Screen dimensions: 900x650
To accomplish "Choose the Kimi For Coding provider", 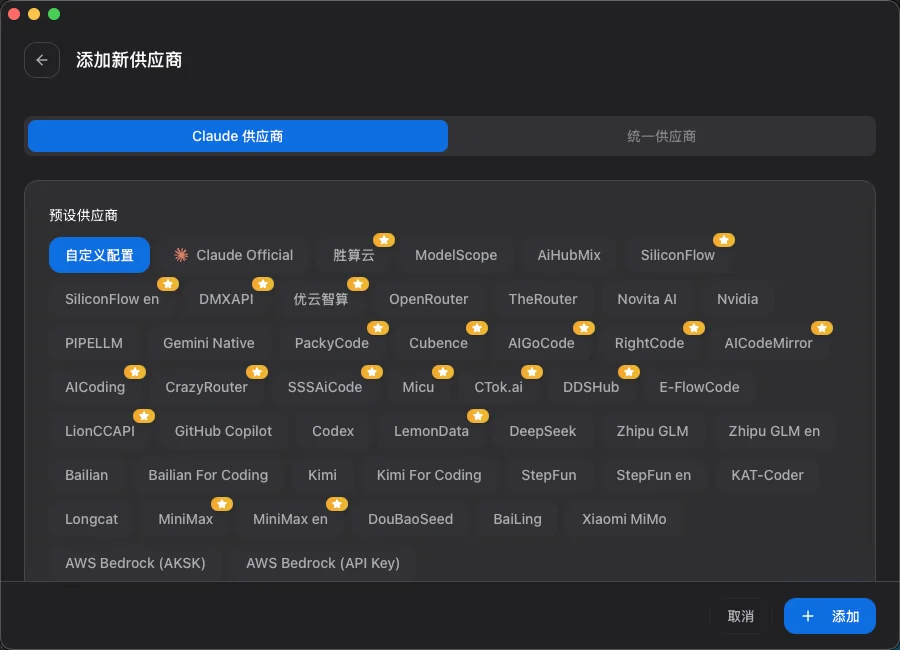I will (x=429, y=475).
